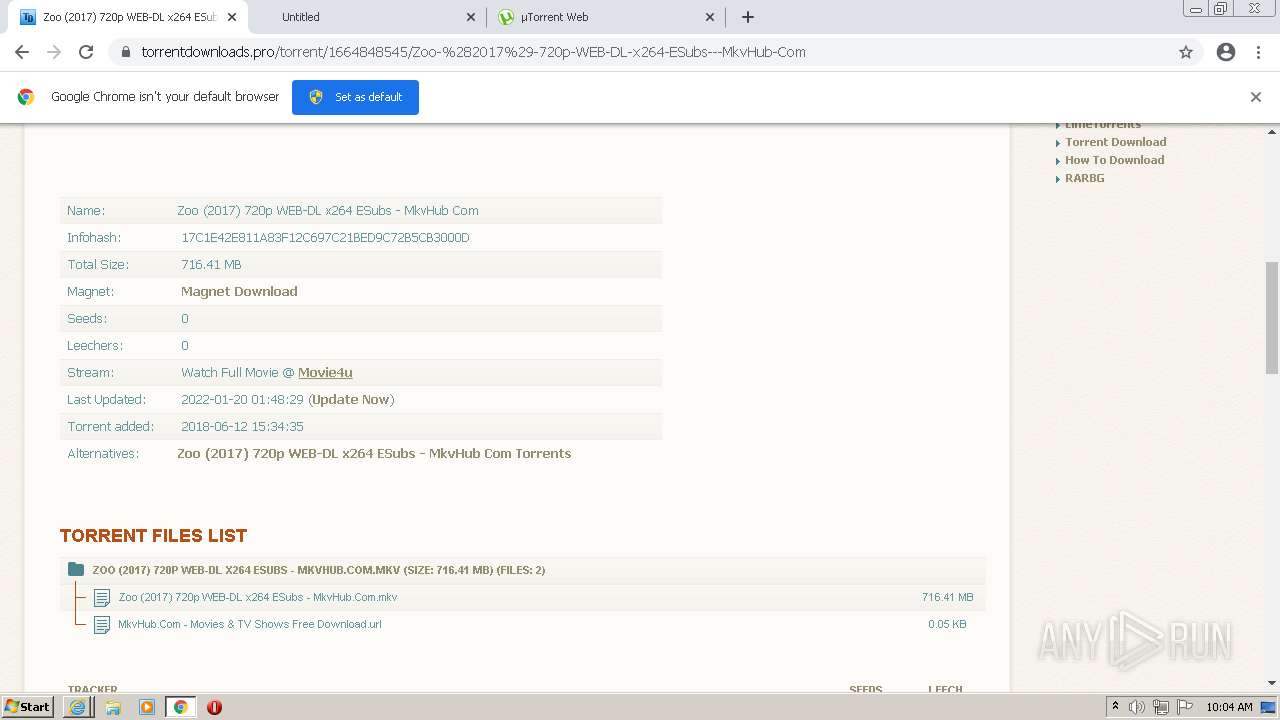Open a new browser tab
The height and width of the screenshot is (720, 1280).
click(x=748, y=17)
